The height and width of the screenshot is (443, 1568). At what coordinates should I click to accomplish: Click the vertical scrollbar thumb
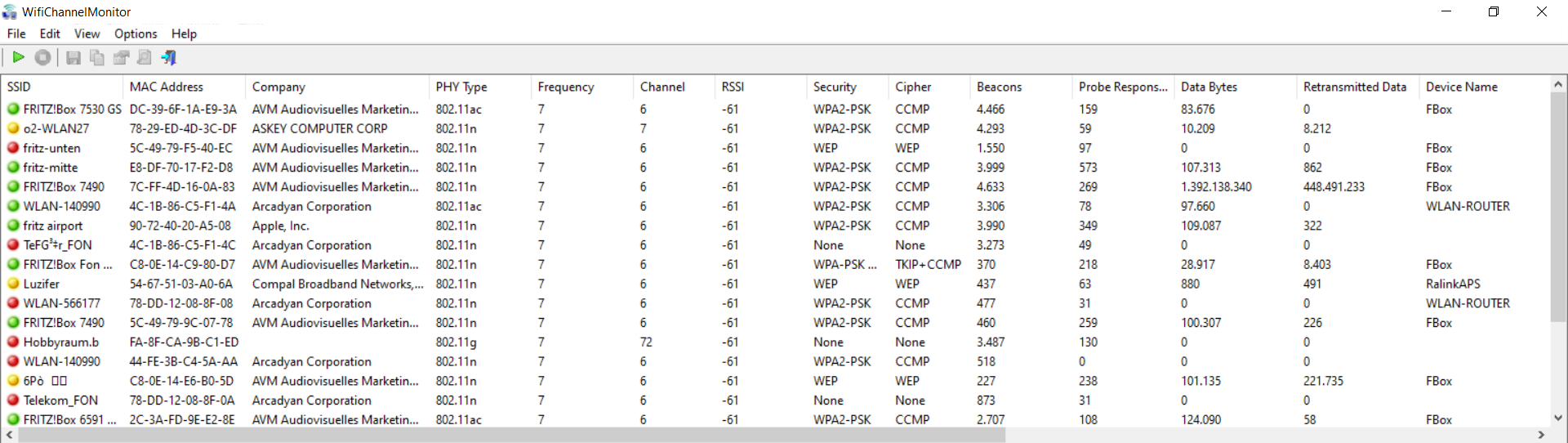coord(1558,206)
